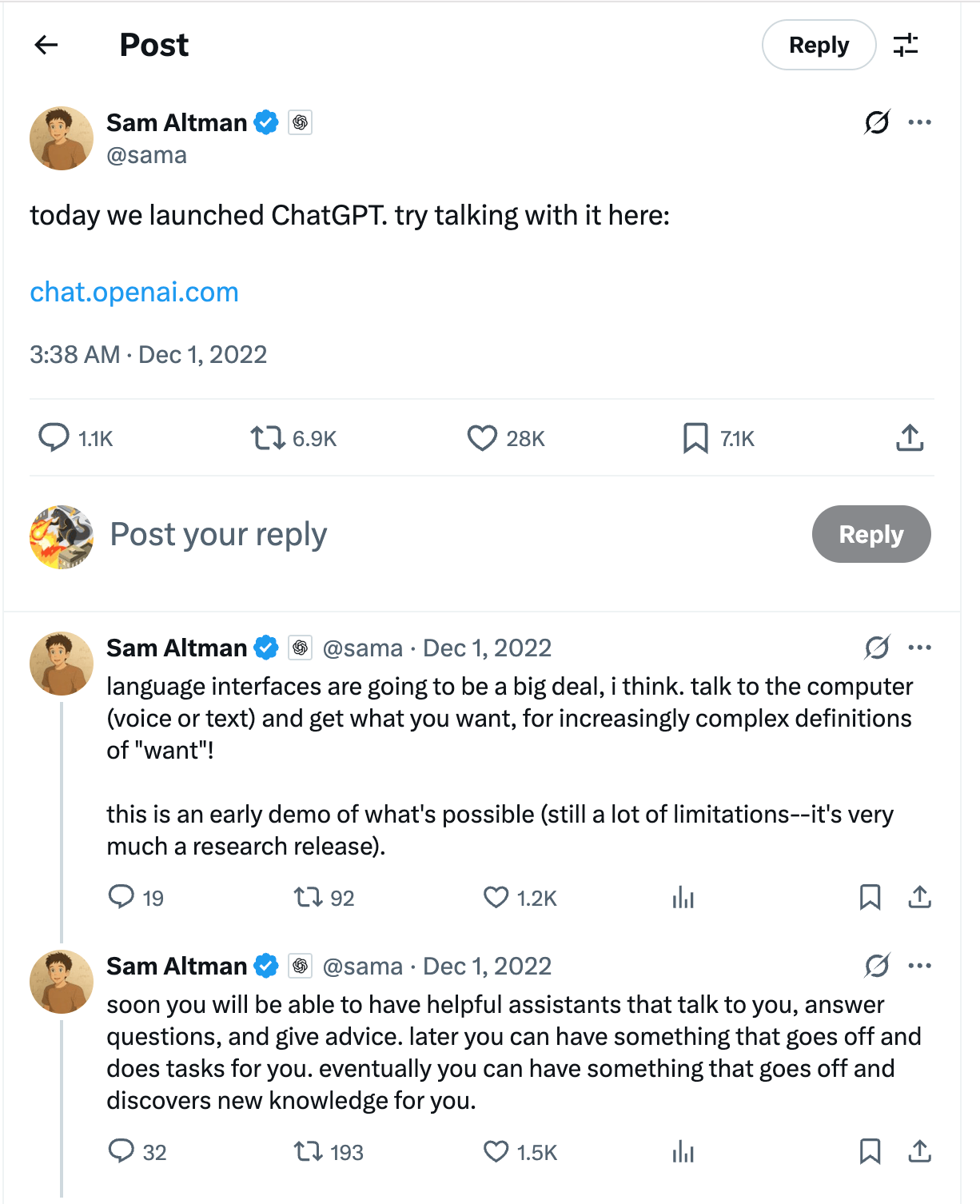The height and width of the screenshot is (1204, 980).
Task: Open the chat.openai.com link
Action: [x=134, y=293]
